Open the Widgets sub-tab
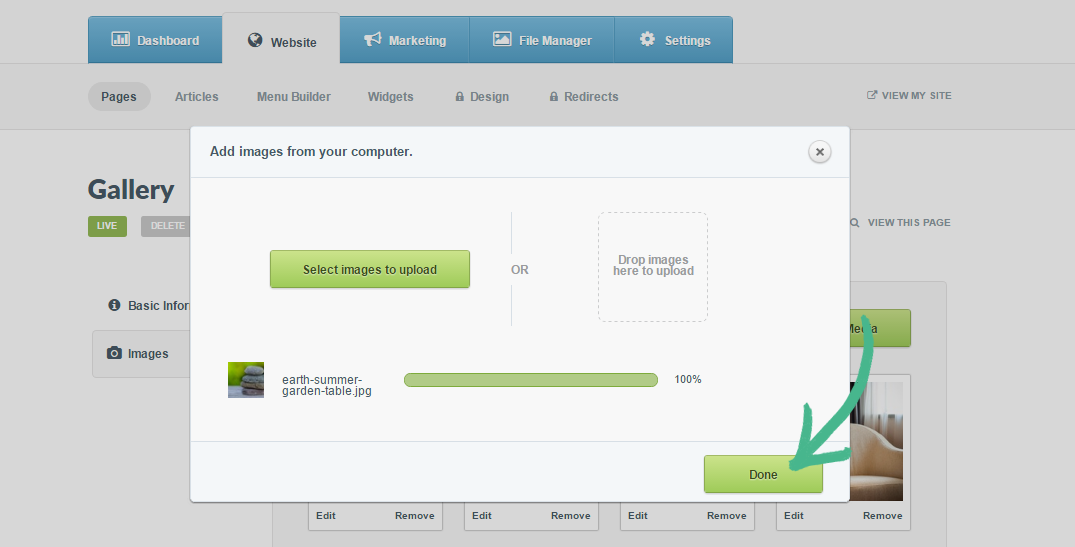 click(x=390, y=97)
